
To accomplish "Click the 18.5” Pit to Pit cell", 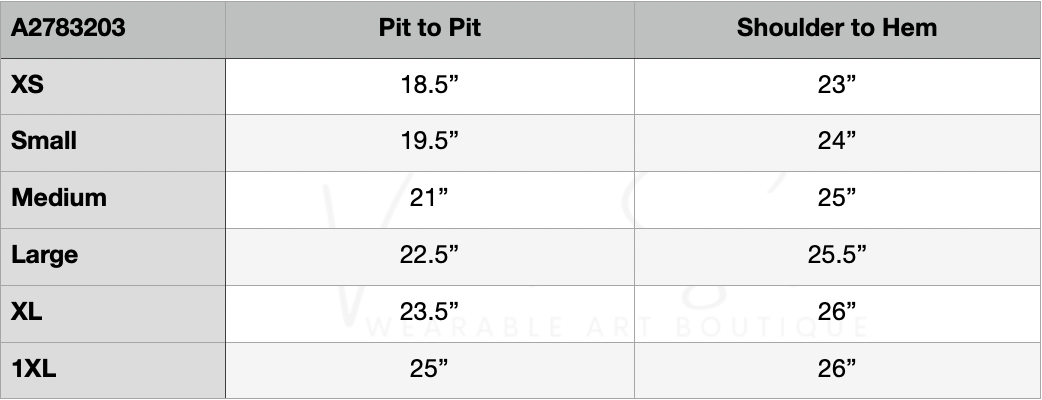I will click(x=429, y=86).
